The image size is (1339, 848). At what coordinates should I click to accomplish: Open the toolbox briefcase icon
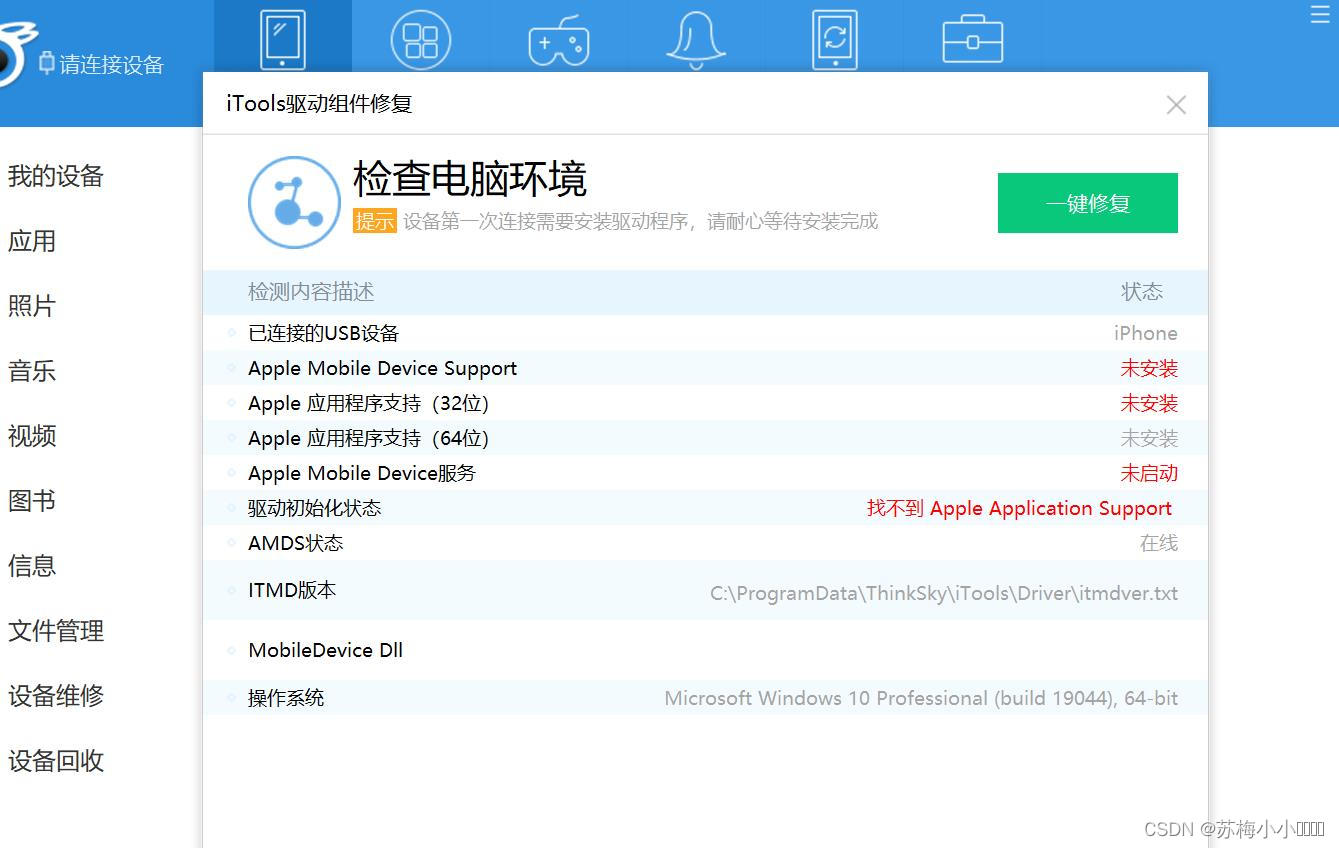point(973,39)
